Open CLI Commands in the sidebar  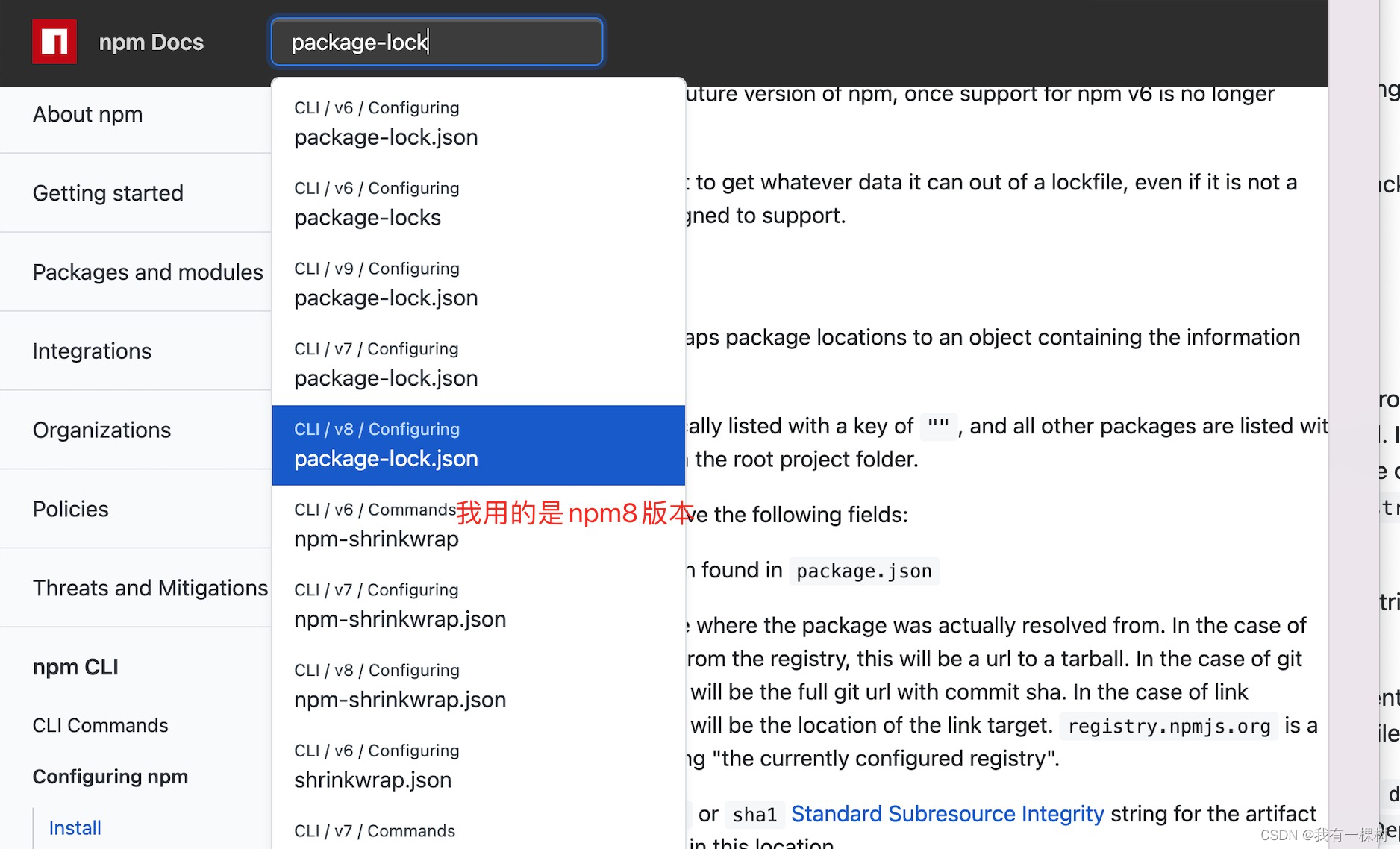99,725
